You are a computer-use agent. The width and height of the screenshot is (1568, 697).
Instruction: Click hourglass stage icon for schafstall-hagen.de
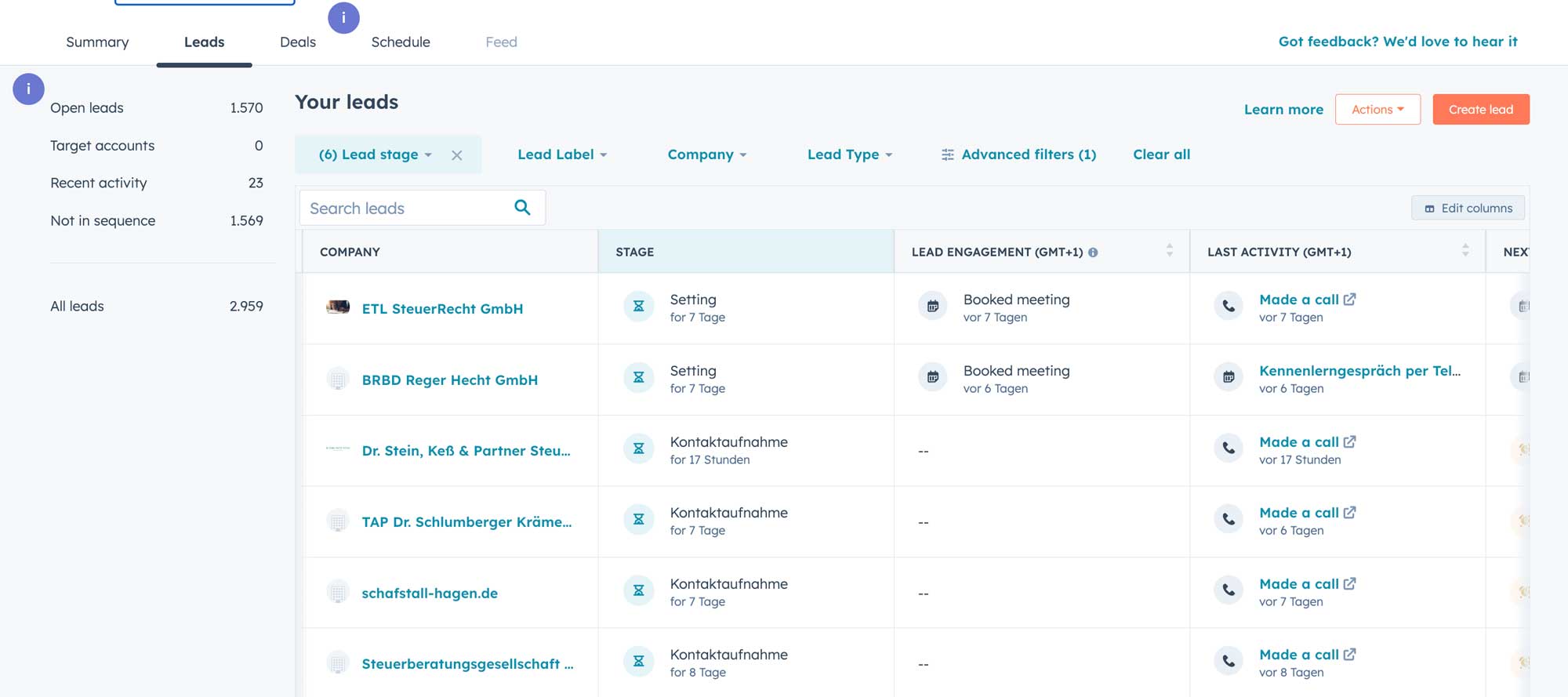coord(638,592)
